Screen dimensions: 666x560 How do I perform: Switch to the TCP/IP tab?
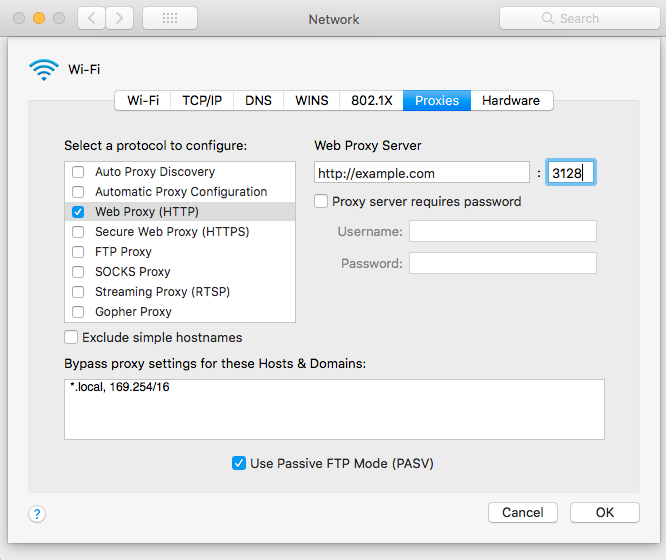(x=202, y=100)
